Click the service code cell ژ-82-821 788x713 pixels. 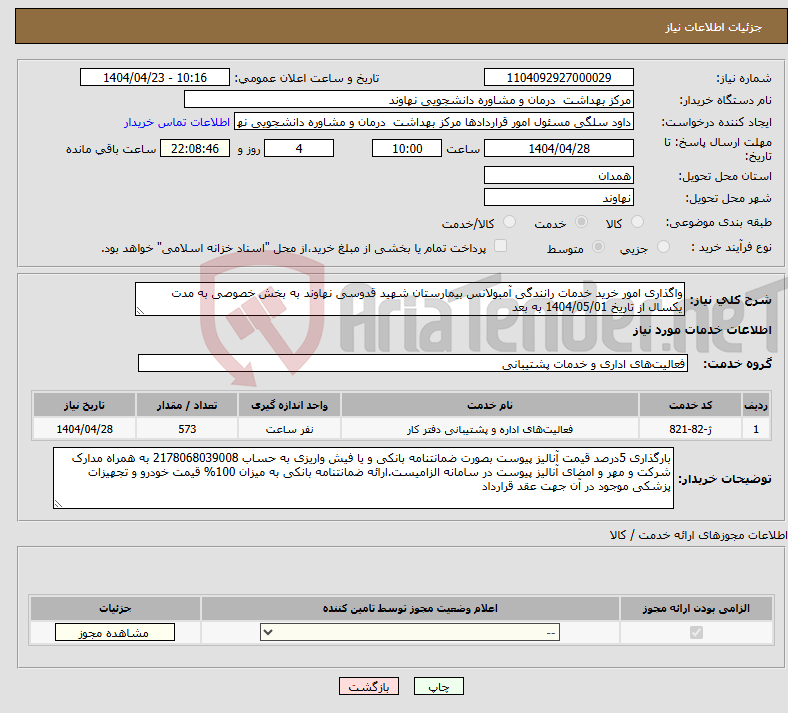click(x=691, y=429)
